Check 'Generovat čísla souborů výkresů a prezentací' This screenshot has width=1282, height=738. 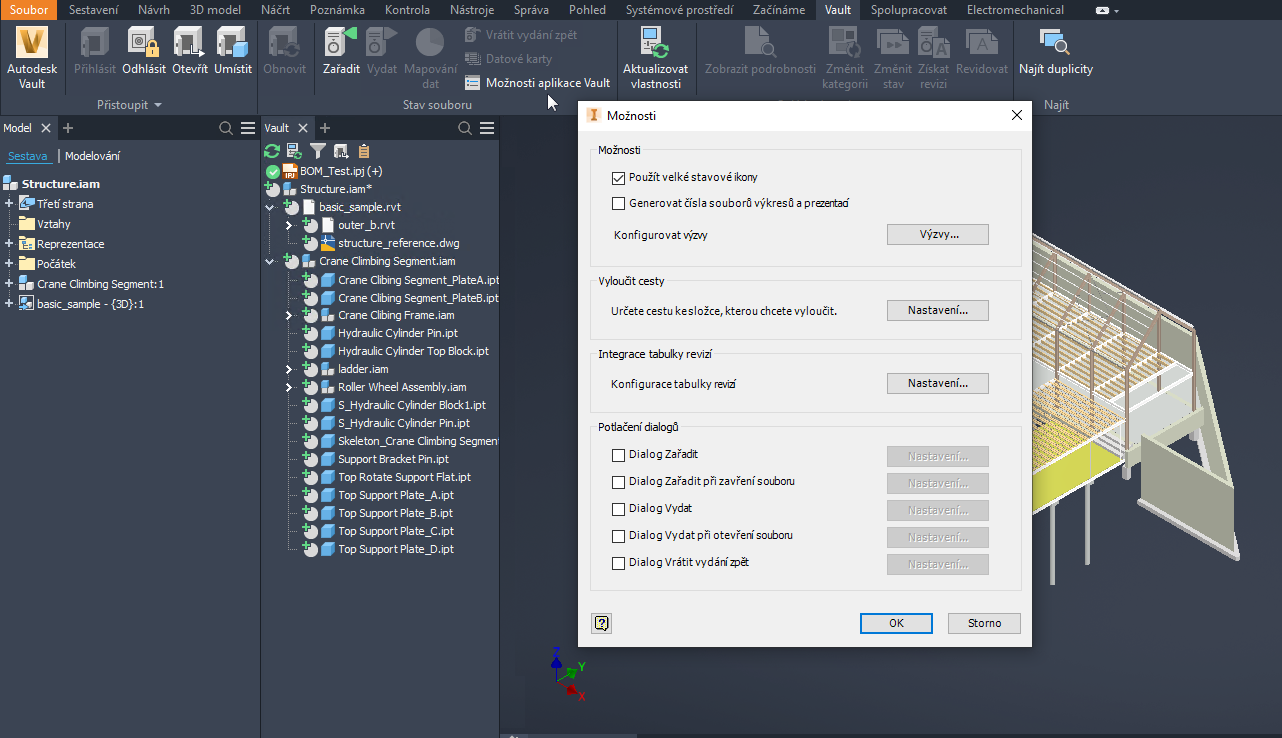point(618,203)
